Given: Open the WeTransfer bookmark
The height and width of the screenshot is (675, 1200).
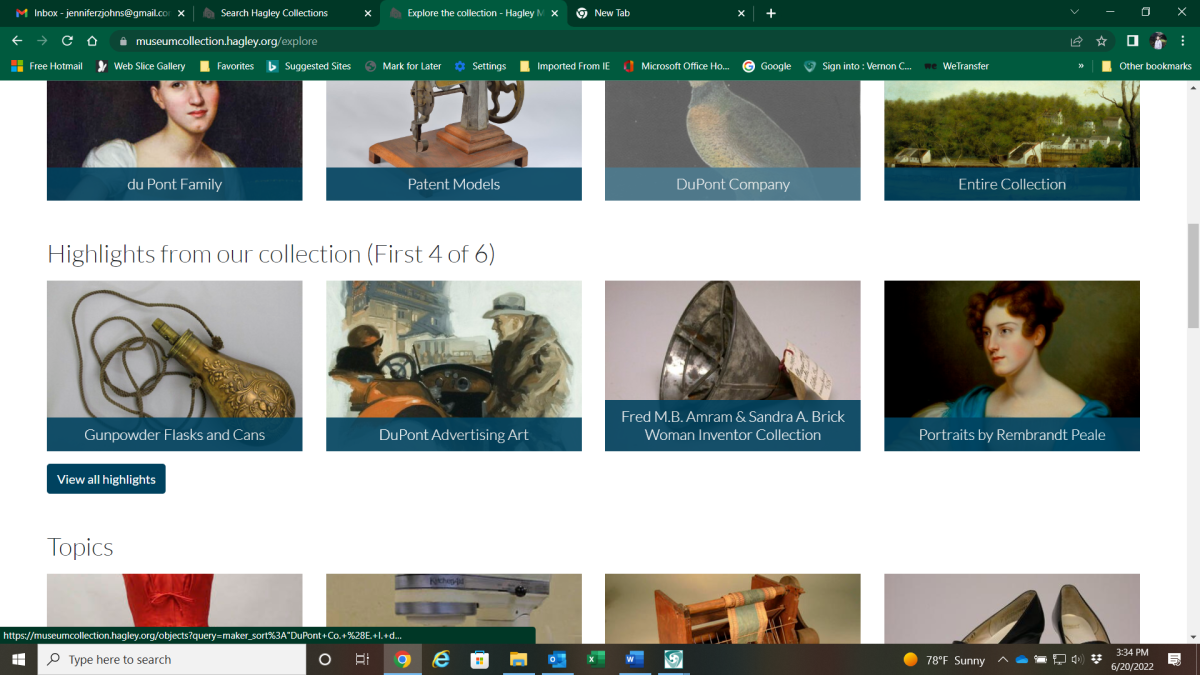Looking at the screenshot, I should click(957, 66).
